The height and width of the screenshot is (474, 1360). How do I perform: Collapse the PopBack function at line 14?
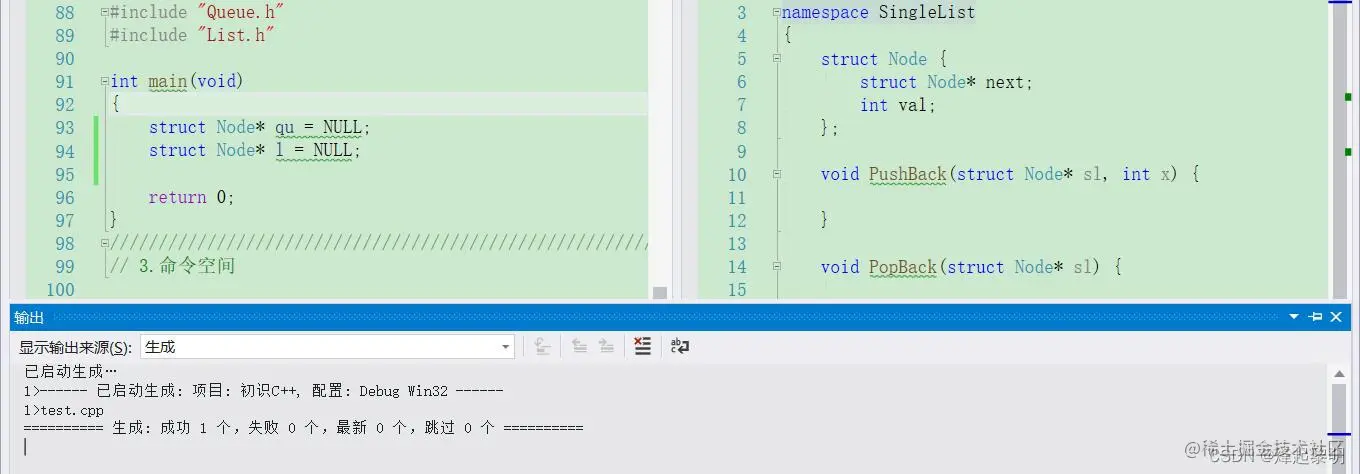(x=776, y=267)
